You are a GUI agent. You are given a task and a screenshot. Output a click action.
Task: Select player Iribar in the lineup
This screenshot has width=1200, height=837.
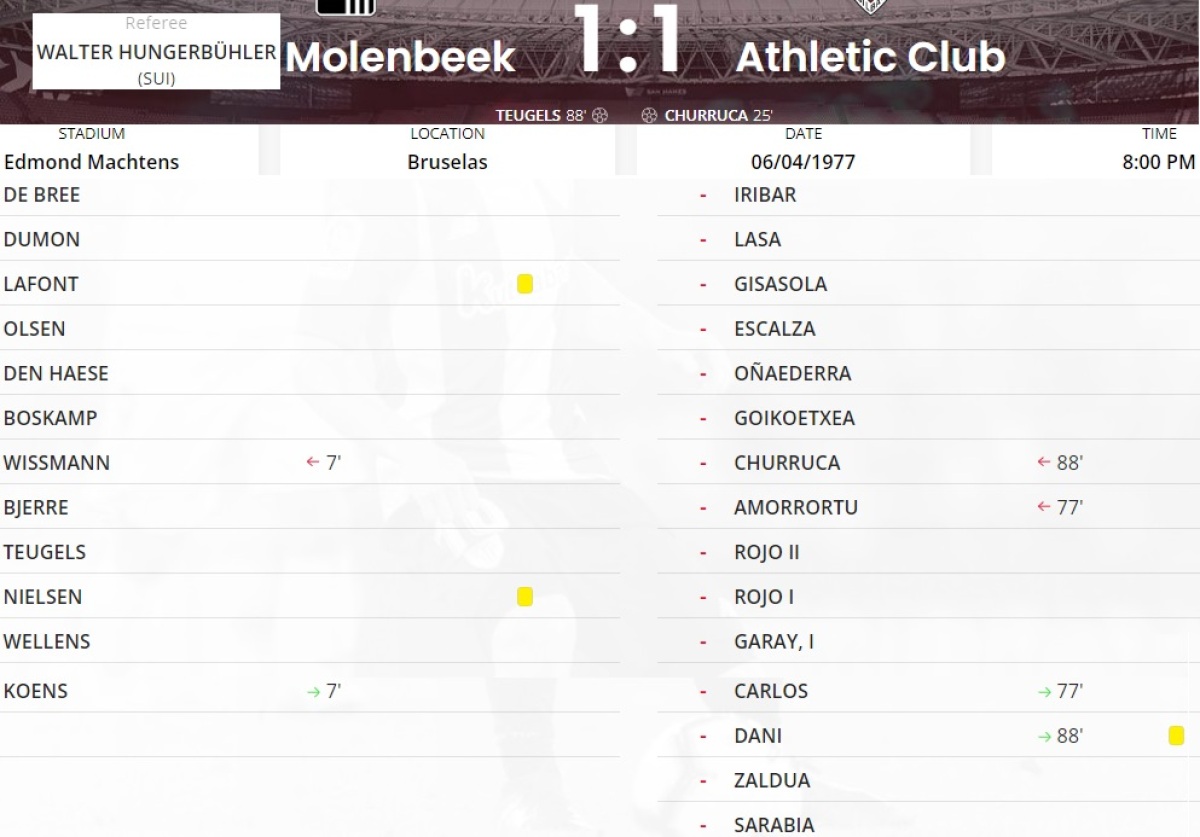click(x=765, y=195)
